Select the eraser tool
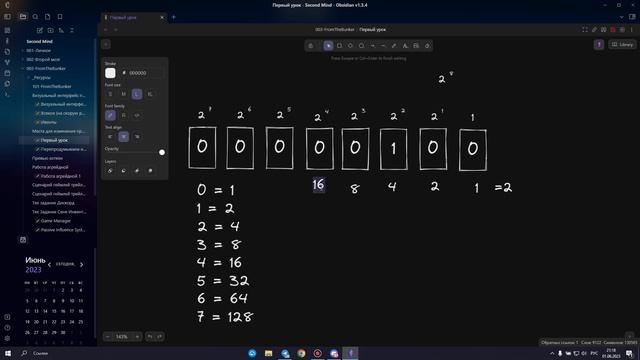 coord(427,46)
